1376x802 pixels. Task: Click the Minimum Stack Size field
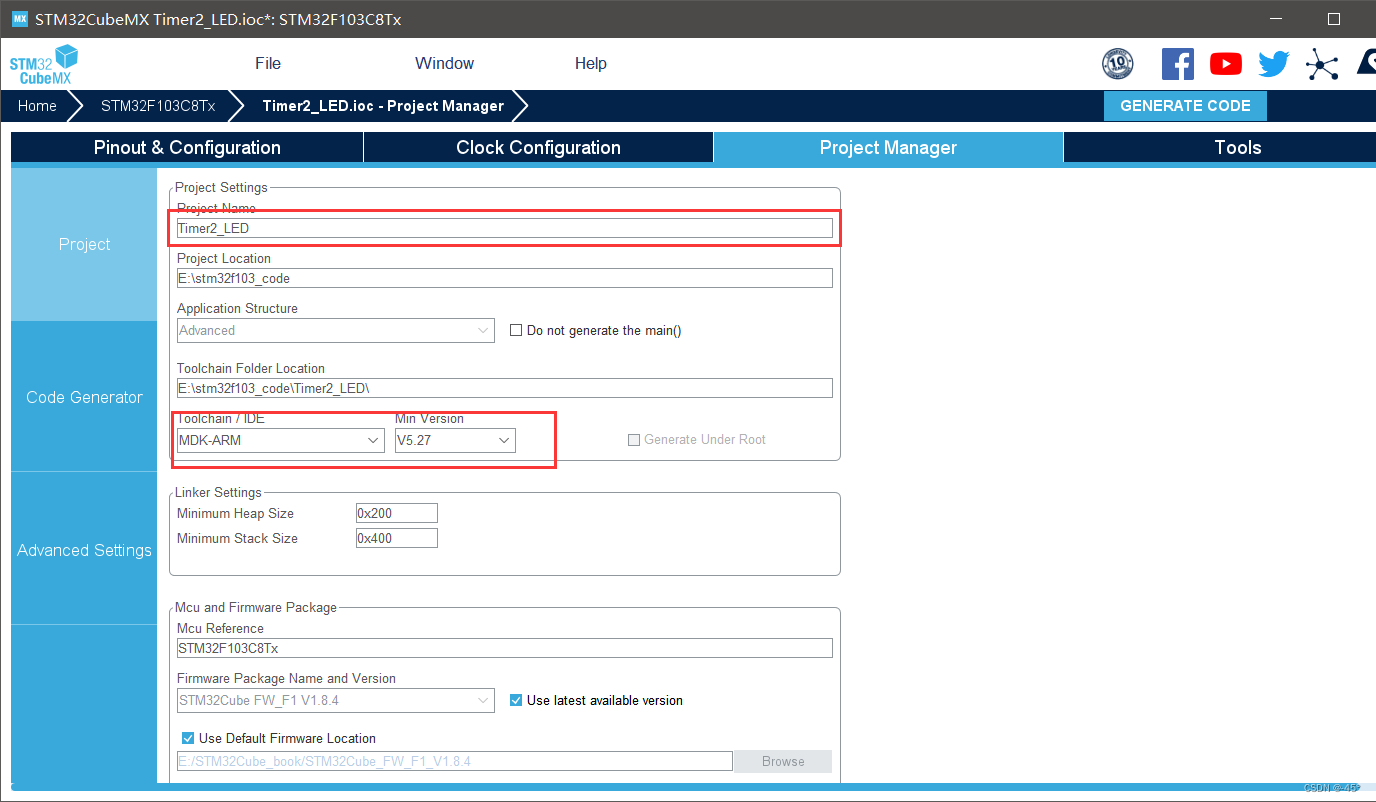397,538
